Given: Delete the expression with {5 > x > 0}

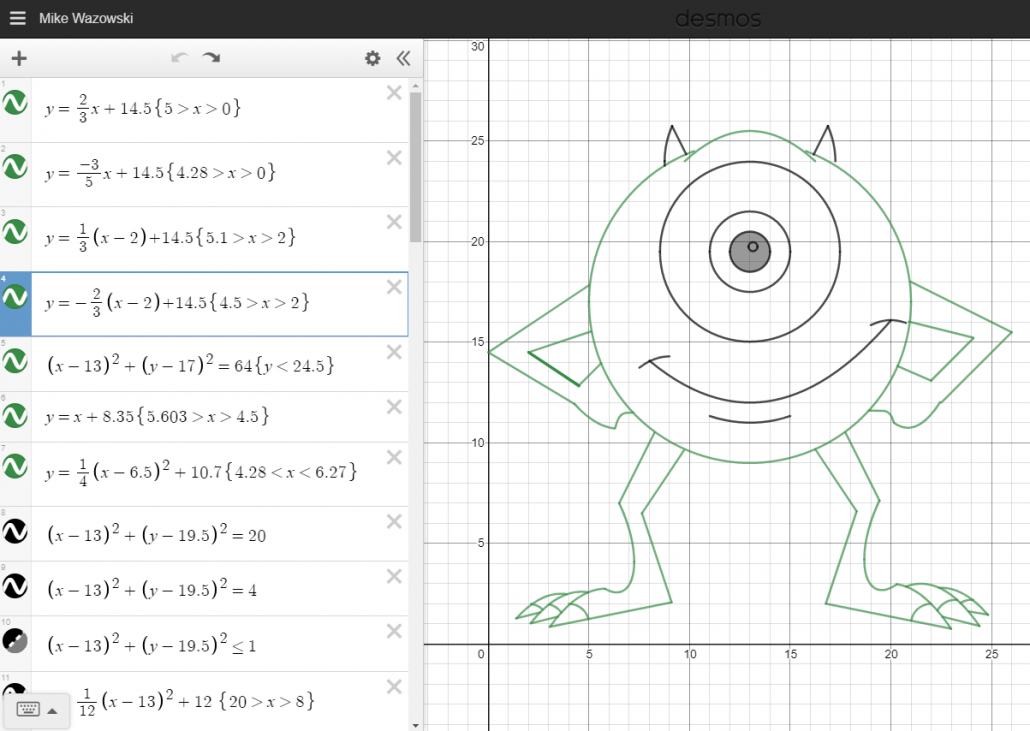Looking at the screenshot, I should tap(394, 93).
